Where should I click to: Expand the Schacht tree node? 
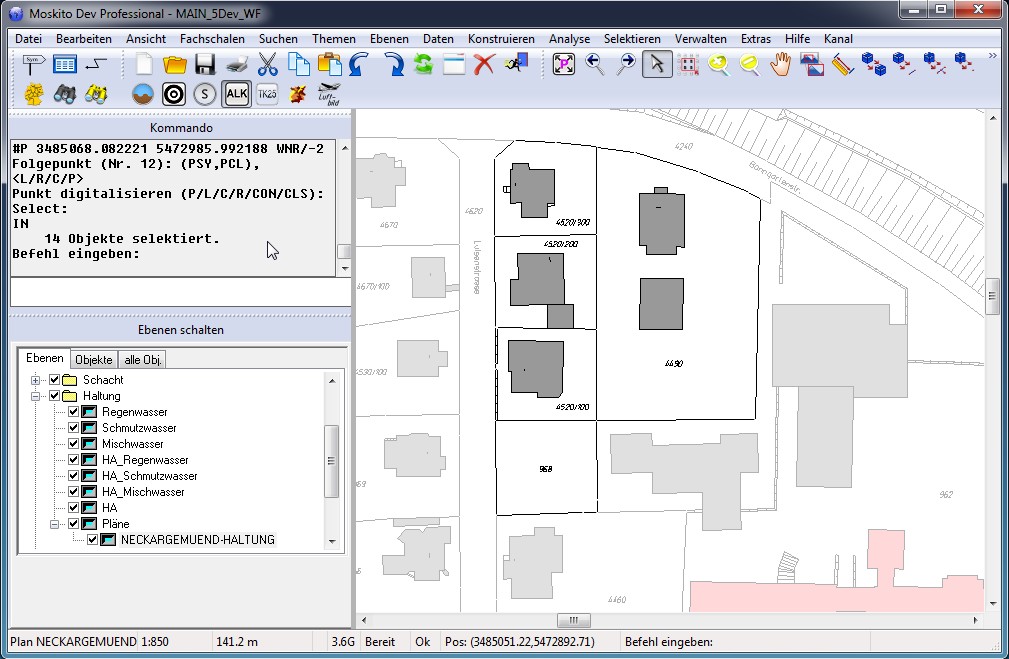point(36,380)
